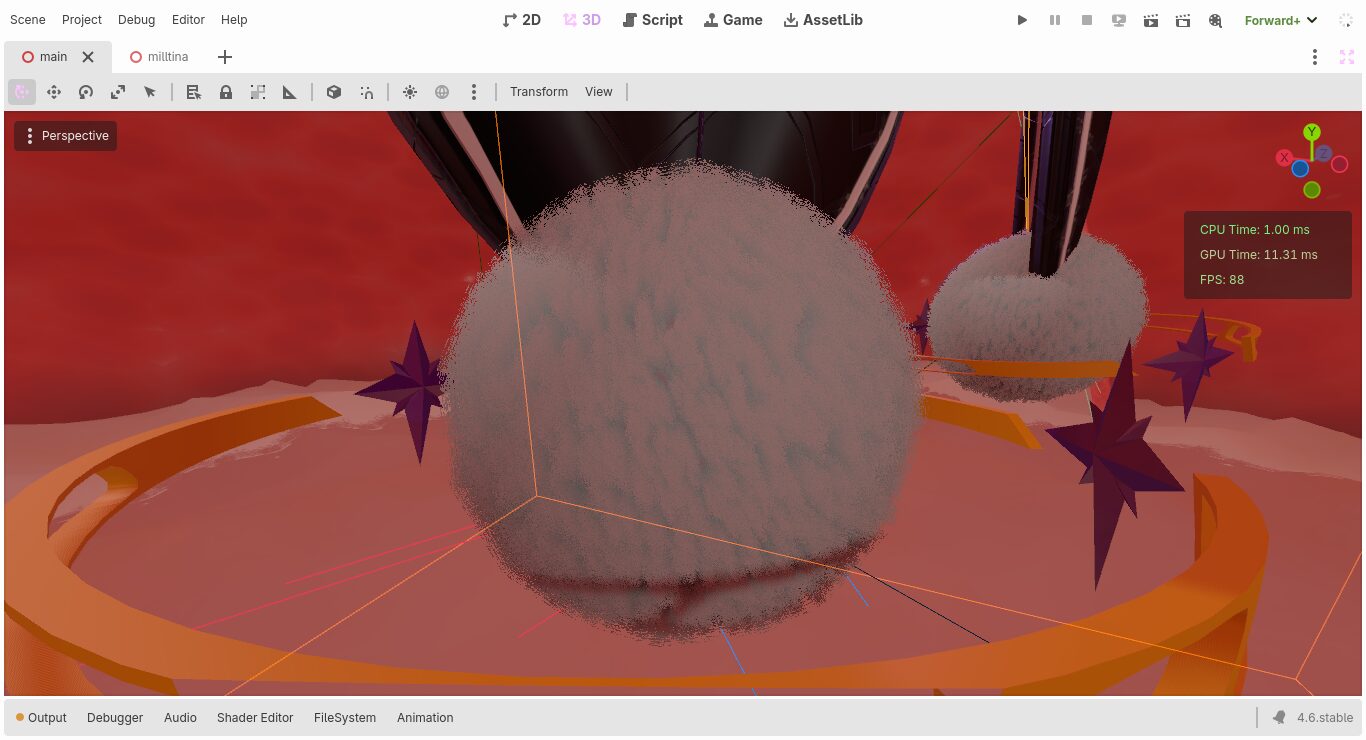Open the Project menu

click(82, 20)
